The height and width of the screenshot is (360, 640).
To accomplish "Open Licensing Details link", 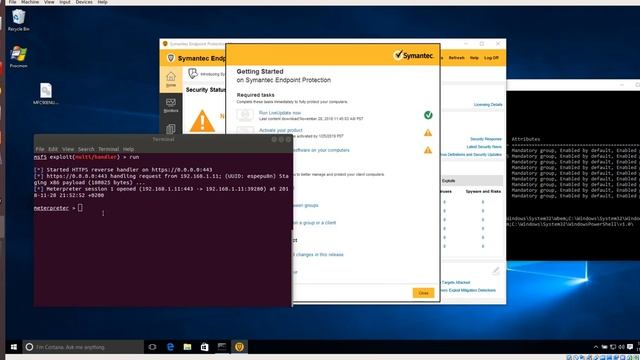I will click(488, 105).
